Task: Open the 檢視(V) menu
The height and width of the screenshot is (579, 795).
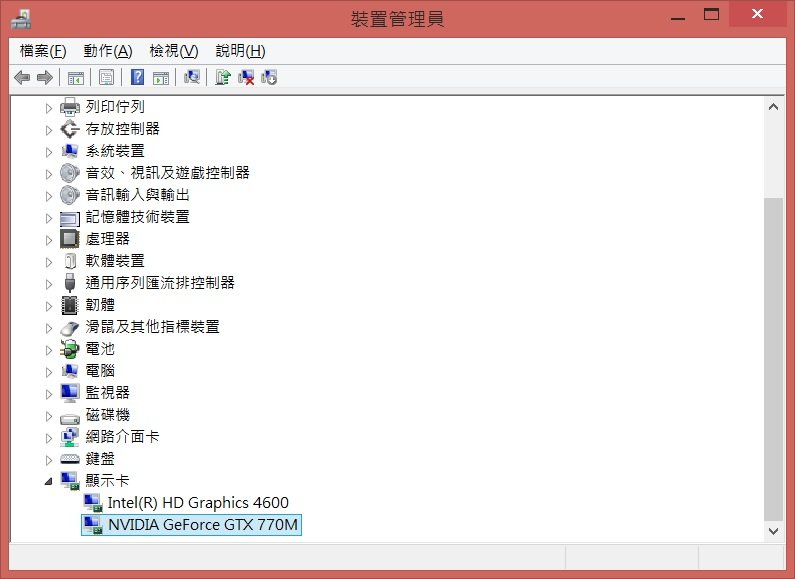Action: point(174,51)
